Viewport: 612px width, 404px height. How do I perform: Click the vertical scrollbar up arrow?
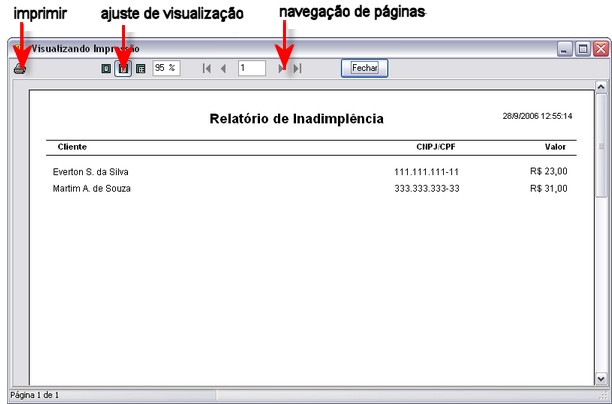click(601, 88)
